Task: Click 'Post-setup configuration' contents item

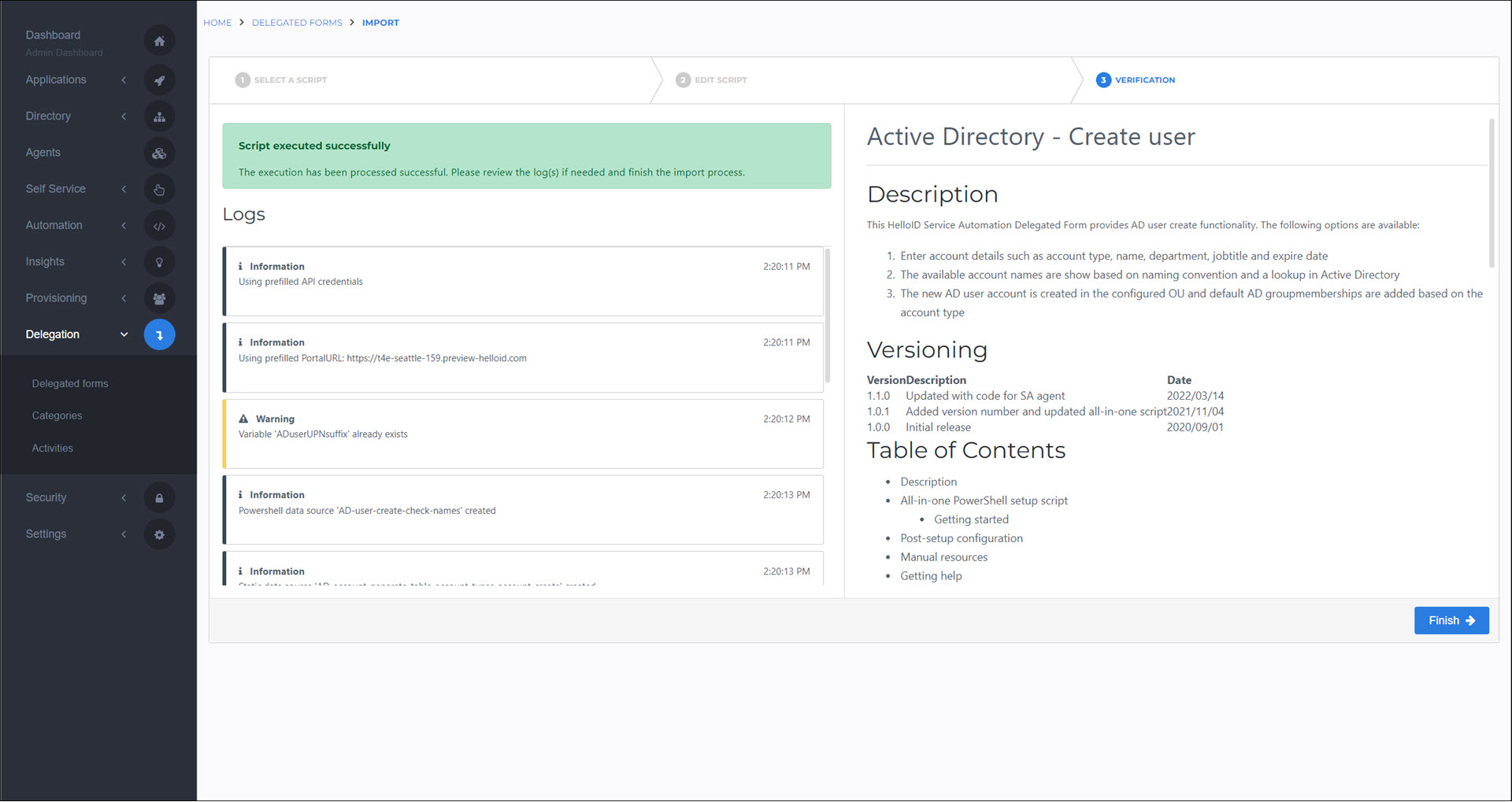Action: pos(962,538)
